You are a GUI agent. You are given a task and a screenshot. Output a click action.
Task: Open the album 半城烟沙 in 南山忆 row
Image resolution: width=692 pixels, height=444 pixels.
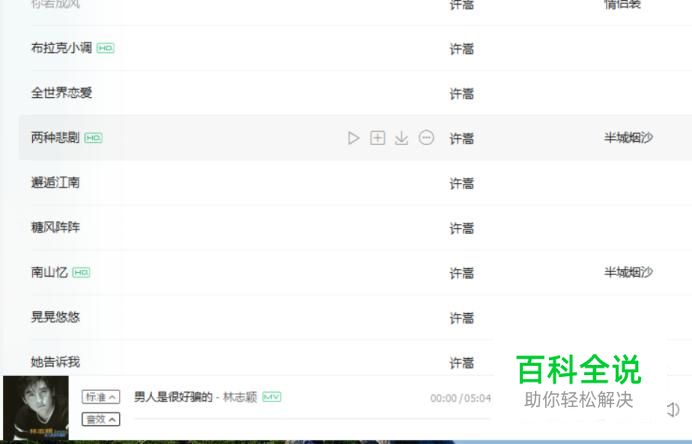coord(628,272)
